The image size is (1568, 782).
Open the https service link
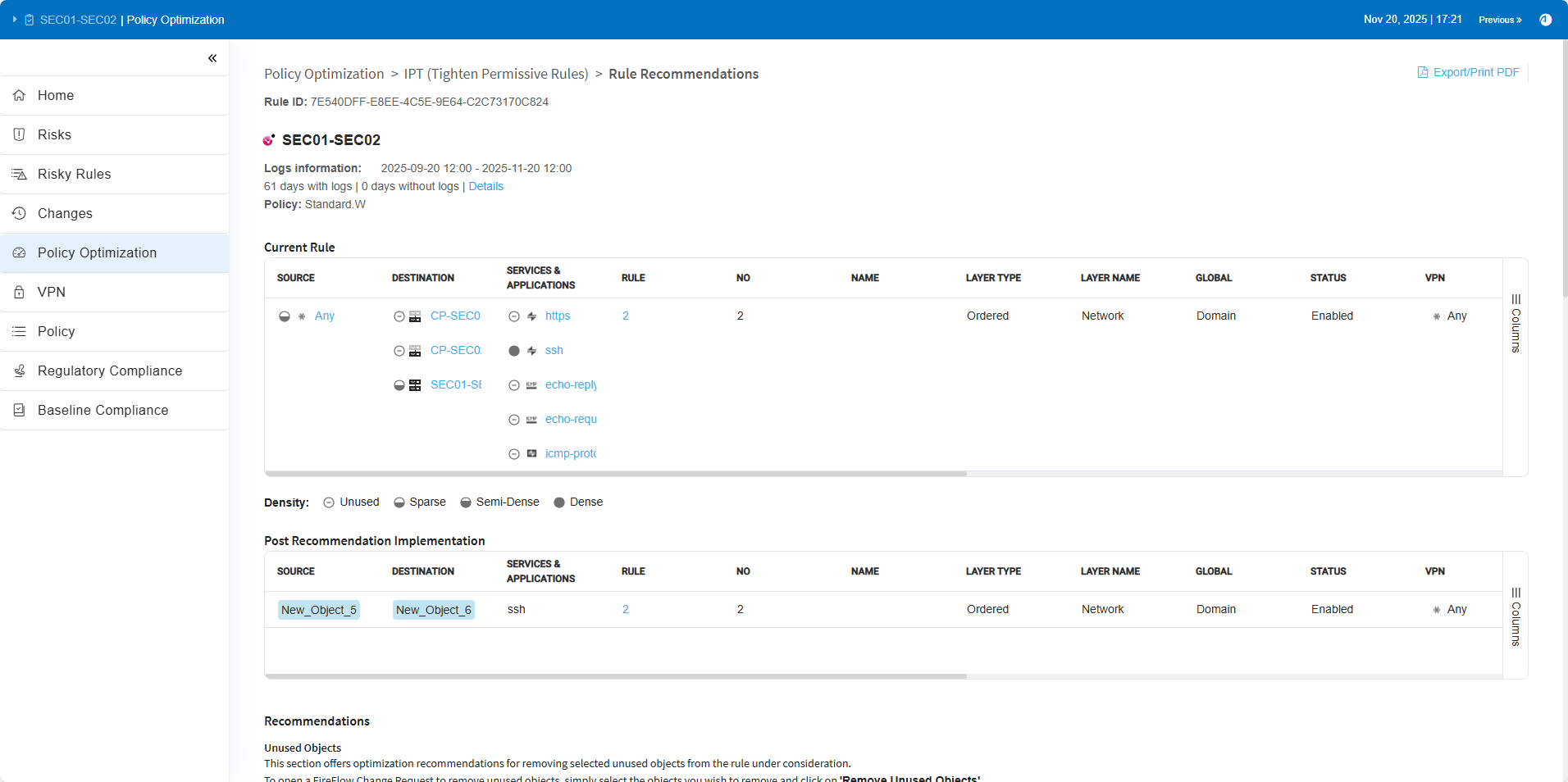557,316
